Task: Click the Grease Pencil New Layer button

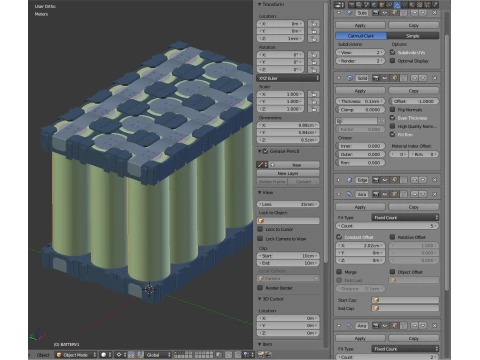Action: (288, 173)
